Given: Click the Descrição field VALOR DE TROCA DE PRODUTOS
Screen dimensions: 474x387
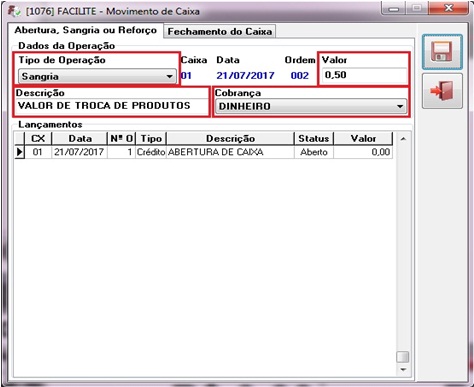Looking at the screenshot, I should (111, 106).
